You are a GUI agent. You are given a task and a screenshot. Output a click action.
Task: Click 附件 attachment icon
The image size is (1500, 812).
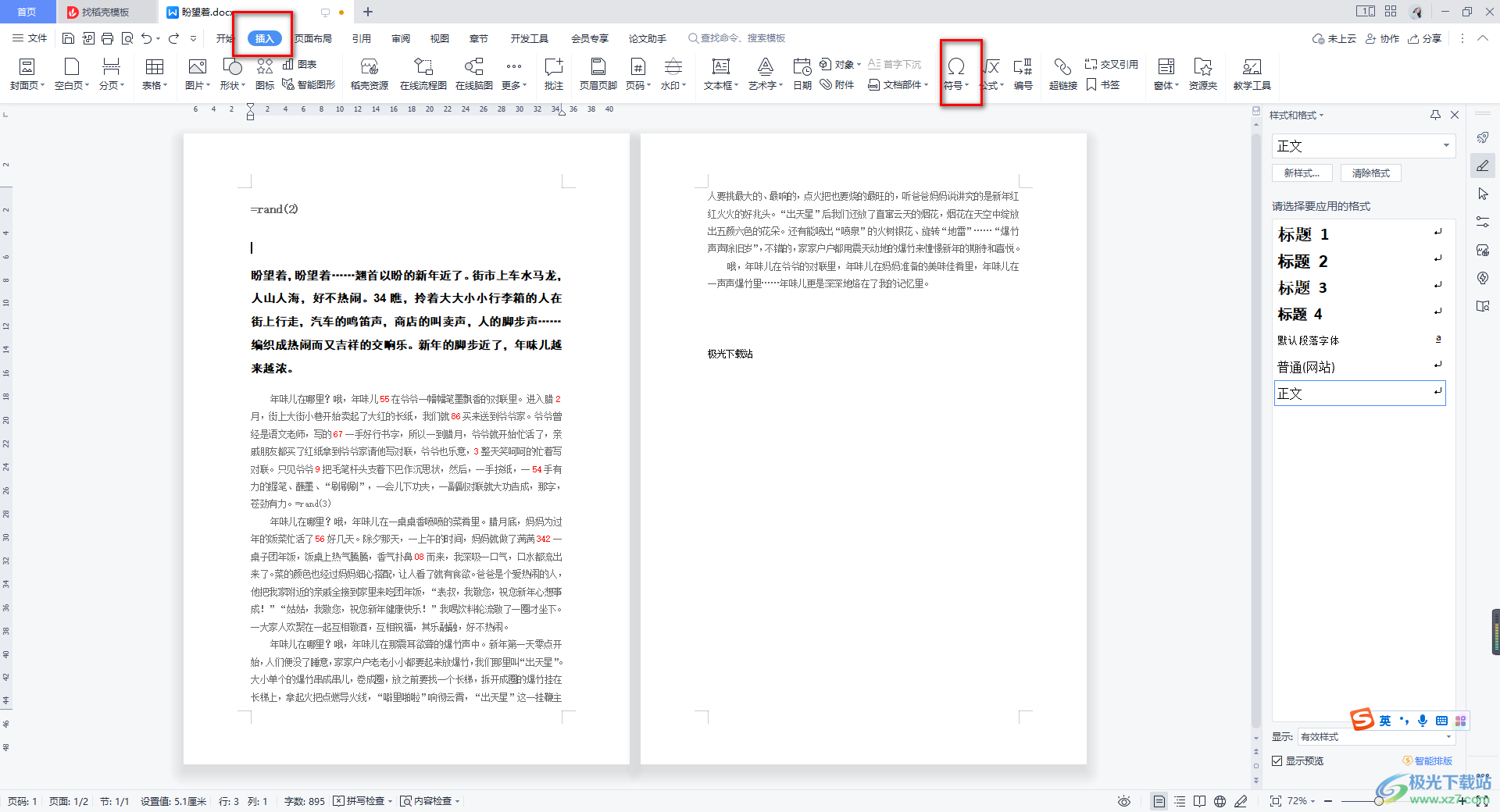point(837,84)
